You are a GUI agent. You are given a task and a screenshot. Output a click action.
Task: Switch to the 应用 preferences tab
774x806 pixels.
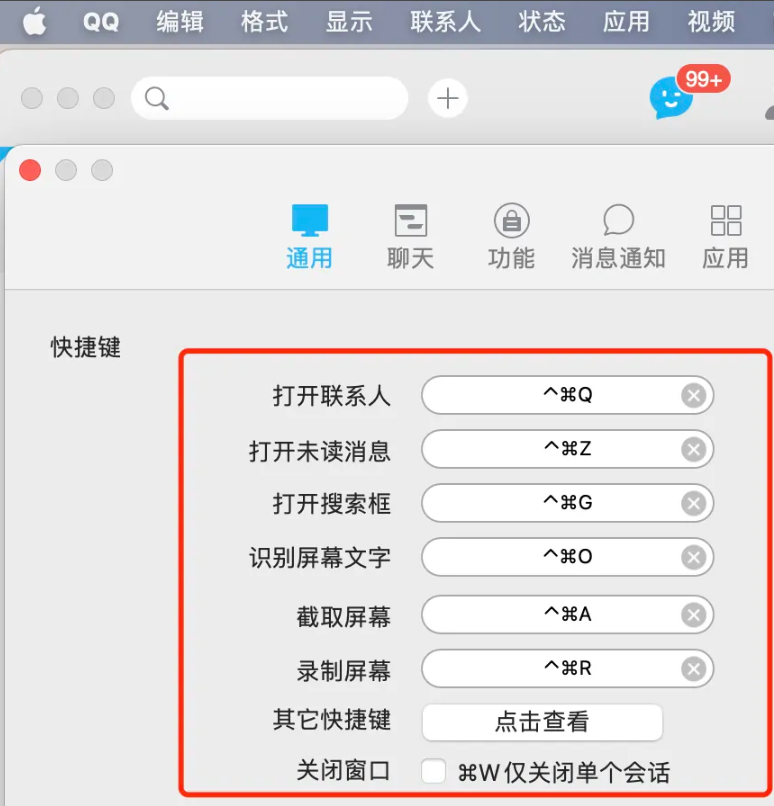726,236
